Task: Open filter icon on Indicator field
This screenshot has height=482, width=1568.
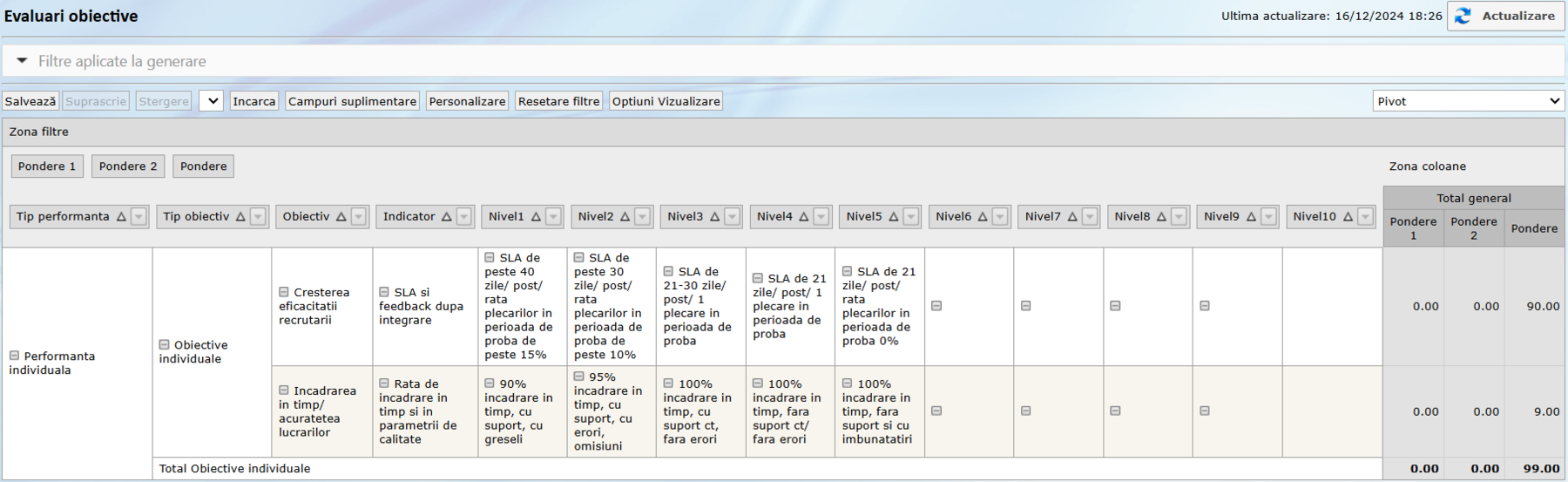Action: click(x=464, y=217)
